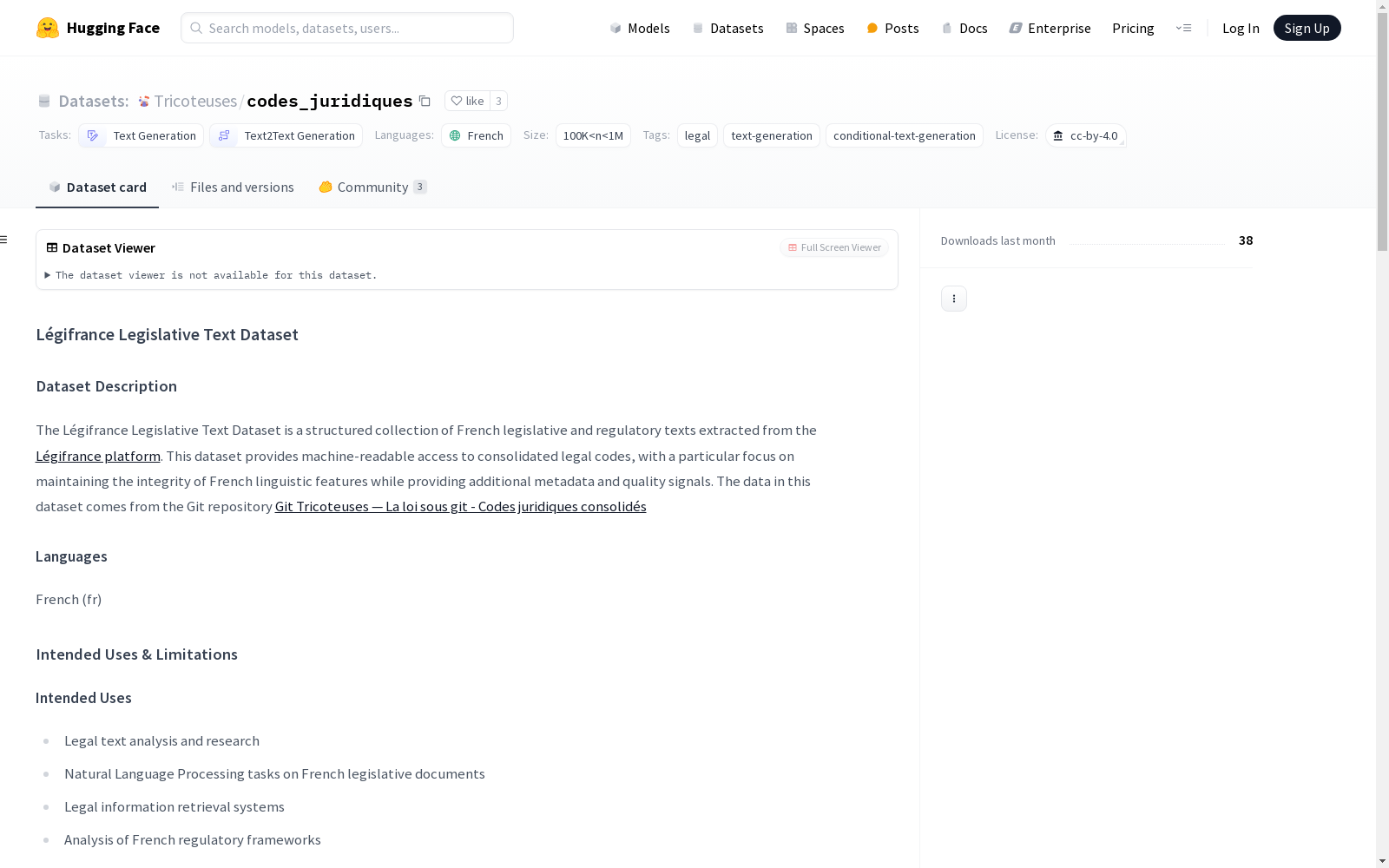Open the Tricoteuses organization link

pyautogui.click(x=195, y=101)
